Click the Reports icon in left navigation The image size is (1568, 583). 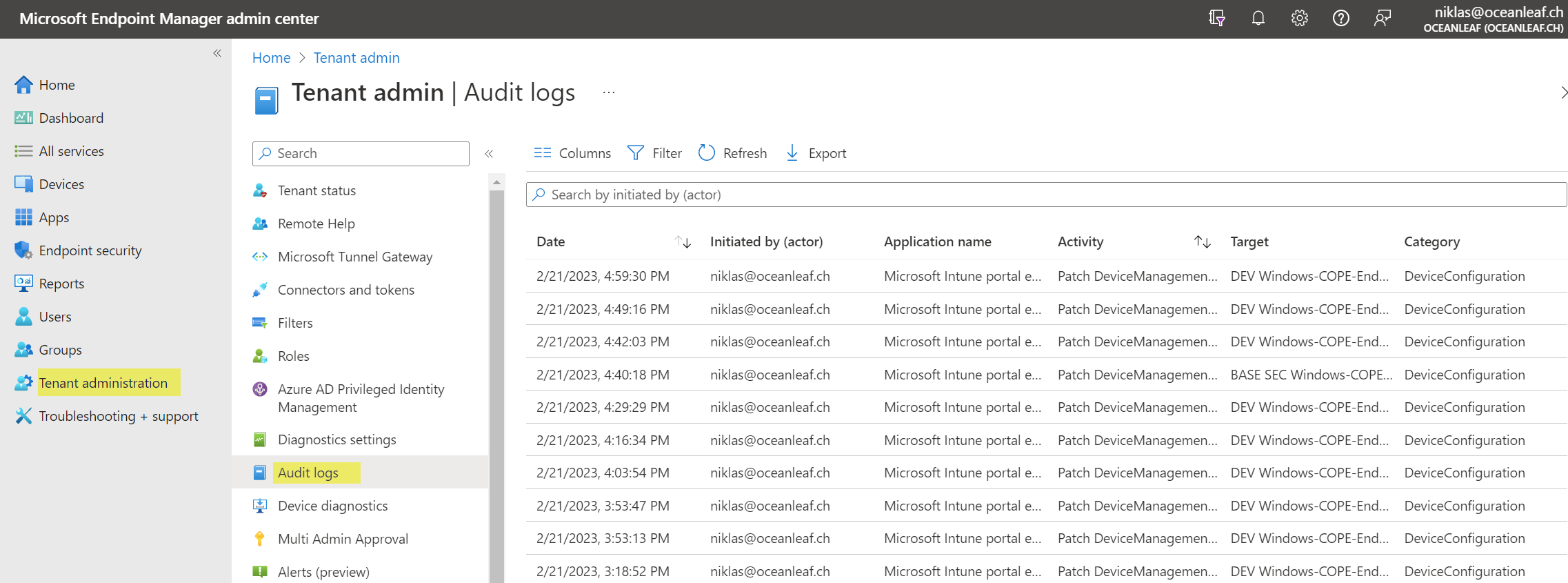pyautogui.click(x=23, y=283)
